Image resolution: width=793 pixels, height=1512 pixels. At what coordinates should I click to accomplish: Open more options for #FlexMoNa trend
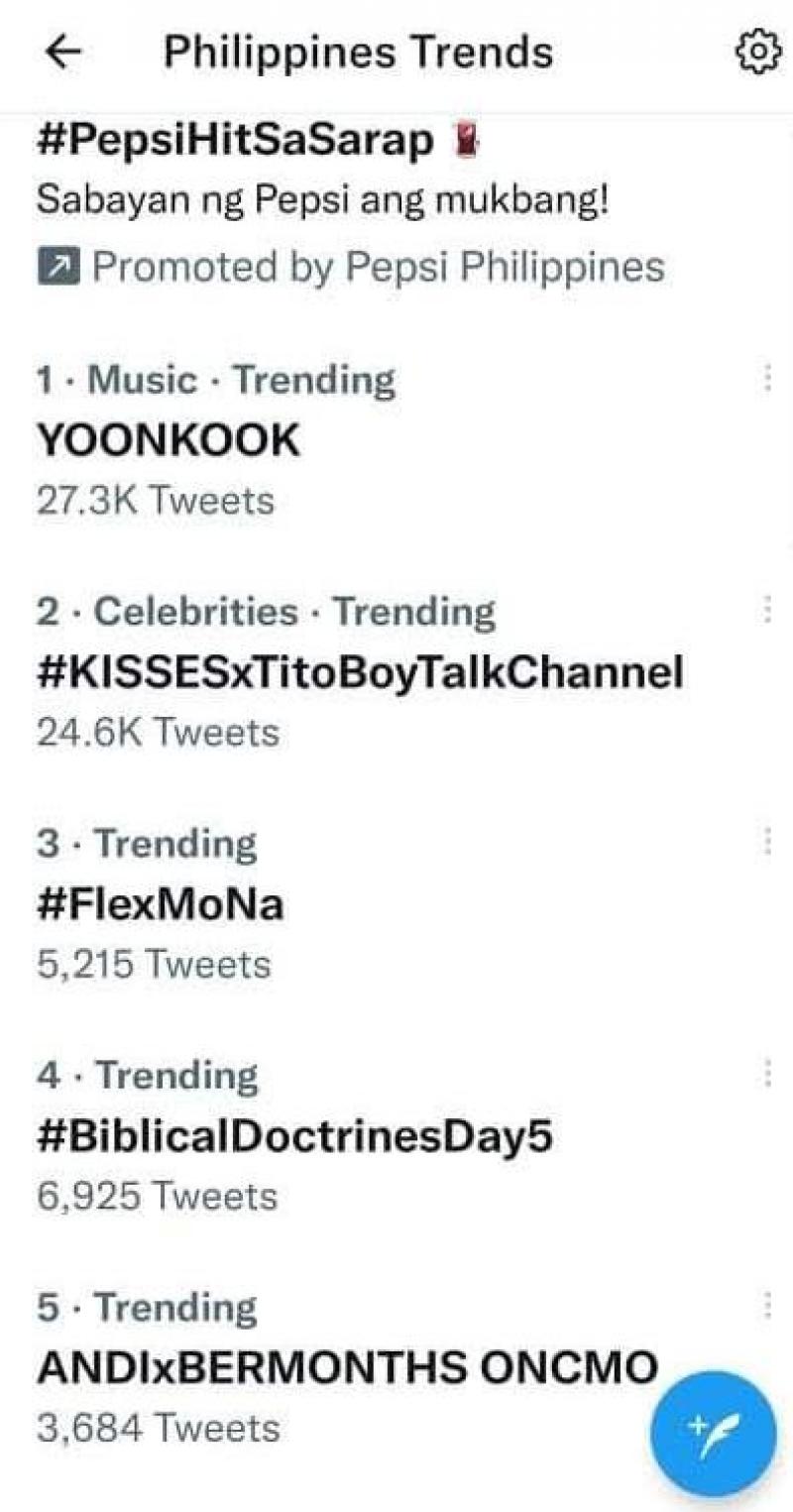(765, 842)
